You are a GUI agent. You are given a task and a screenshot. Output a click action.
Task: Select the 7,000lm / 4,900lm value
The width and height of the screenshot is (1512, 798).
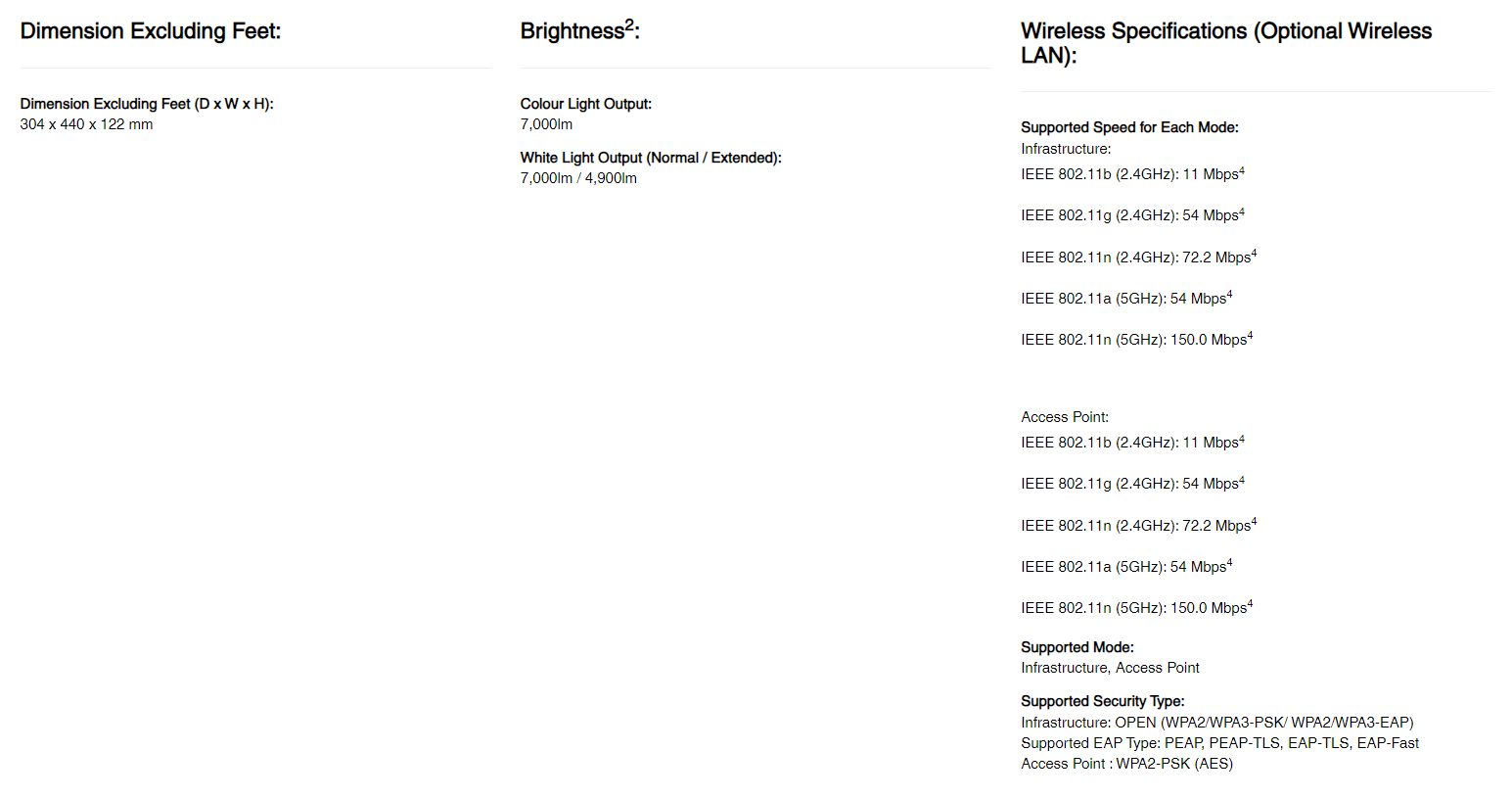click(x=578, y=178)
